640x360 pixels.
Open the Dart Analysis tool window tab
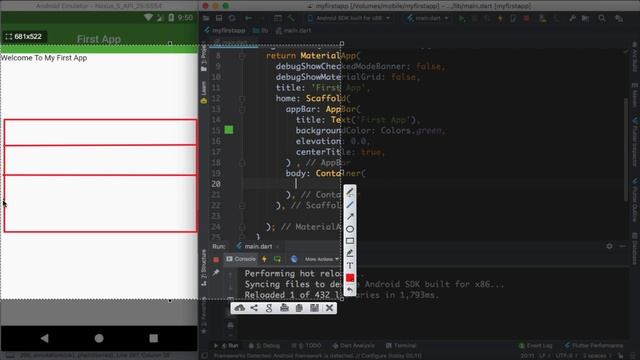[353, 345]
